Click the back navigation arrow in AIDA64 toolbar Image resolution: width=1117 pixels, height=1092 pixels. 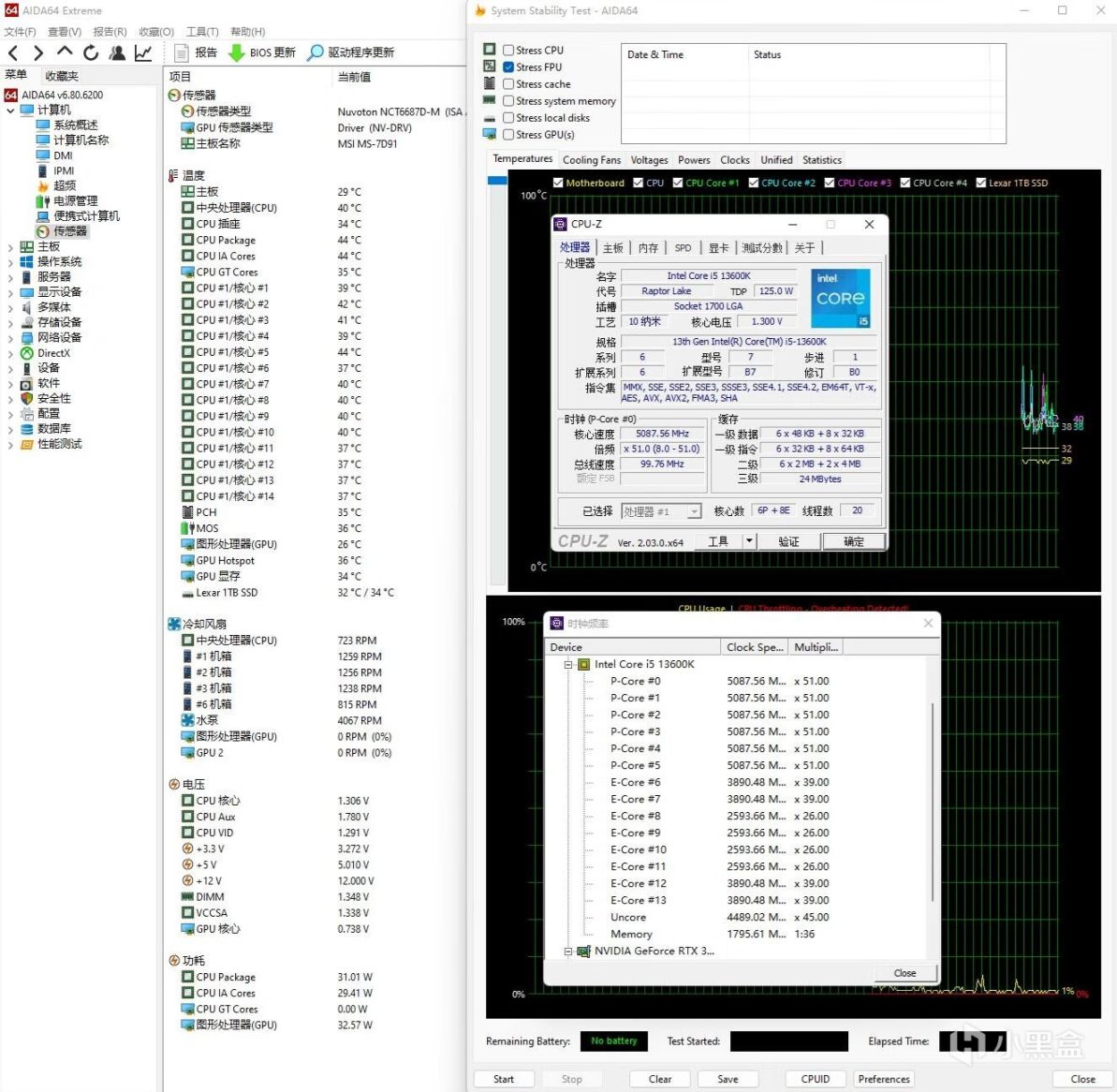[x=13, y=53]
